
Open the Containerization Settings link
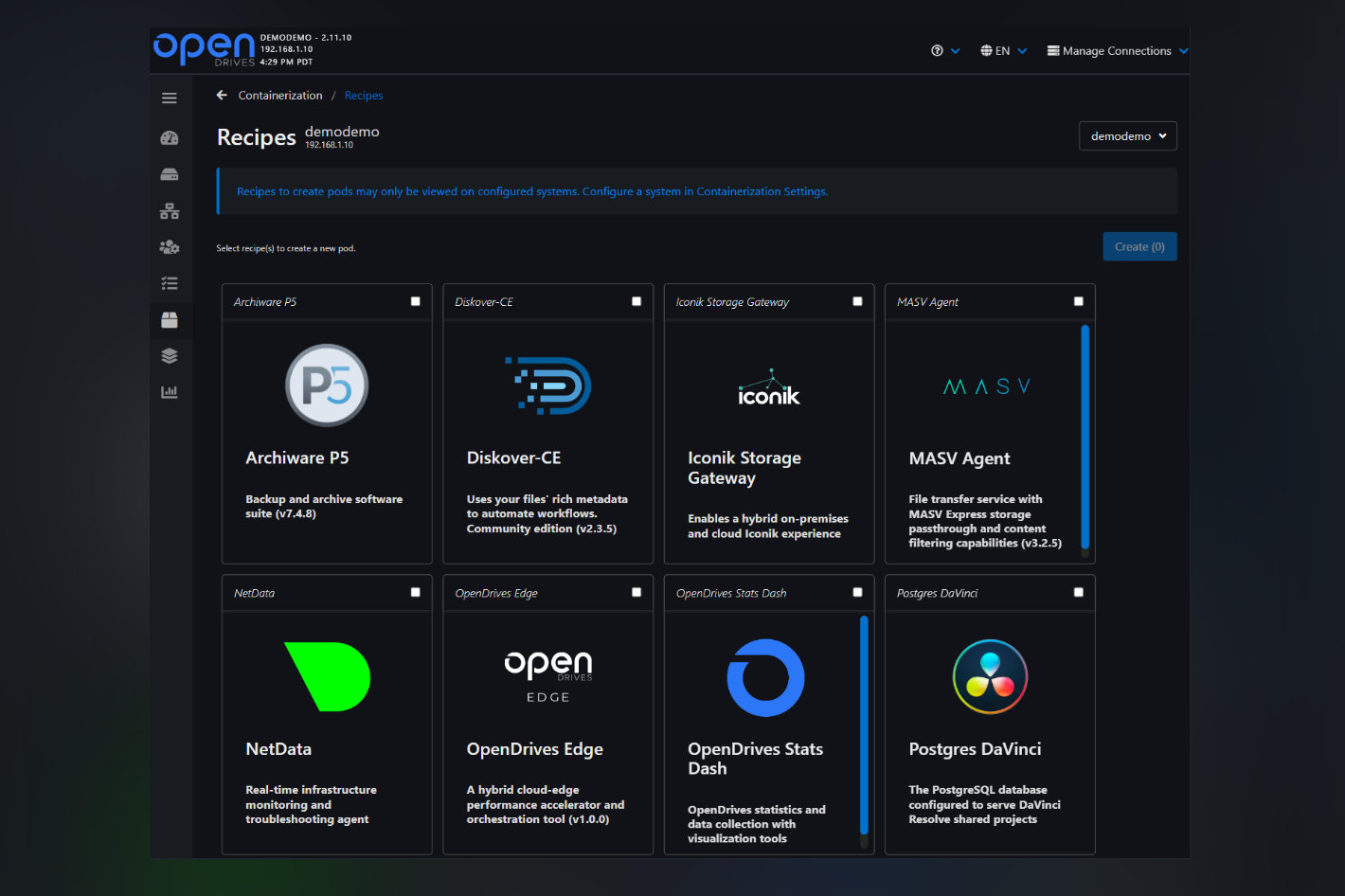click(762, 191)
